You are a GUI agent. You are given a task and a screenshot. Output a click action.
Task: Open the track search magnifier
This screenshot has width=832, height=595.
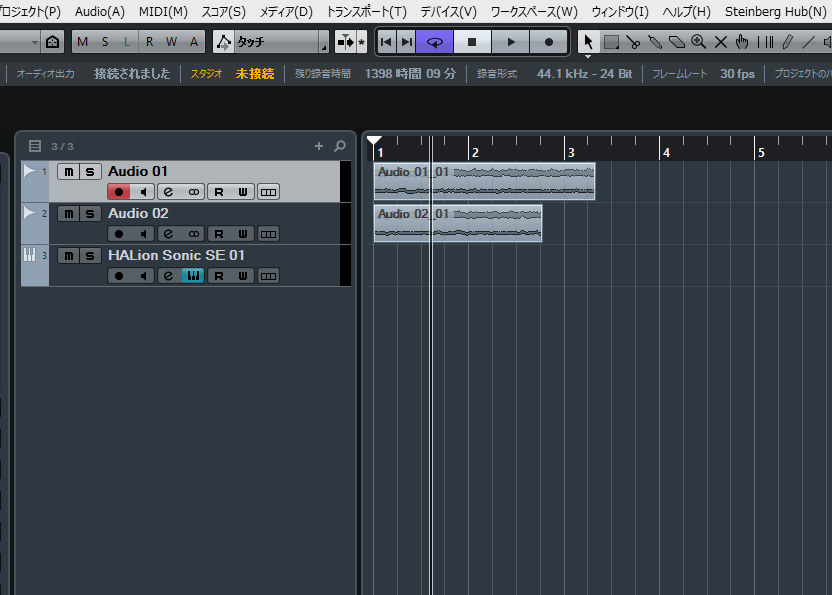[x=340, y=145]
